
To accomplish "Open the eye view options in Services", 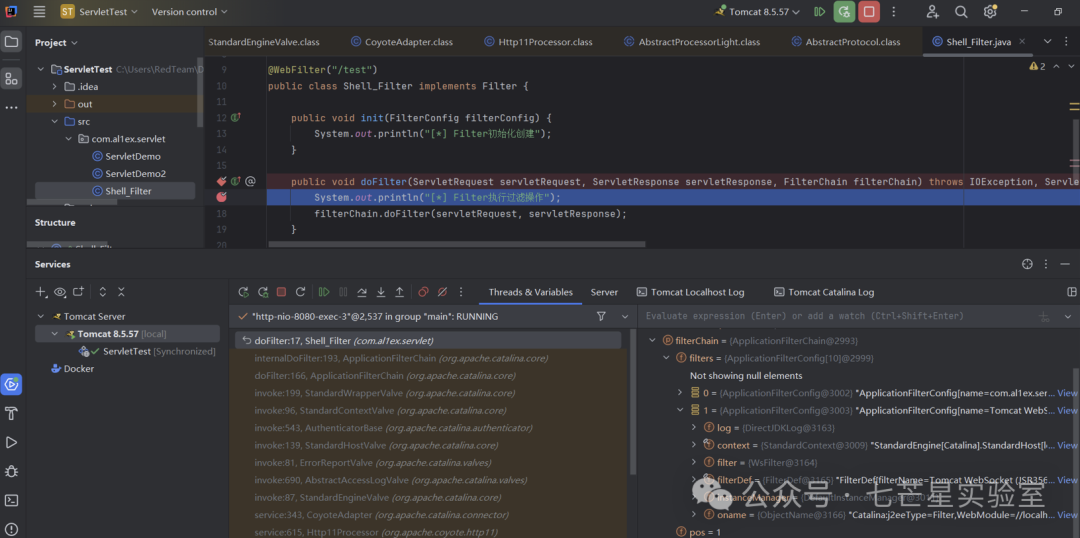I will (x=60, y=292).
